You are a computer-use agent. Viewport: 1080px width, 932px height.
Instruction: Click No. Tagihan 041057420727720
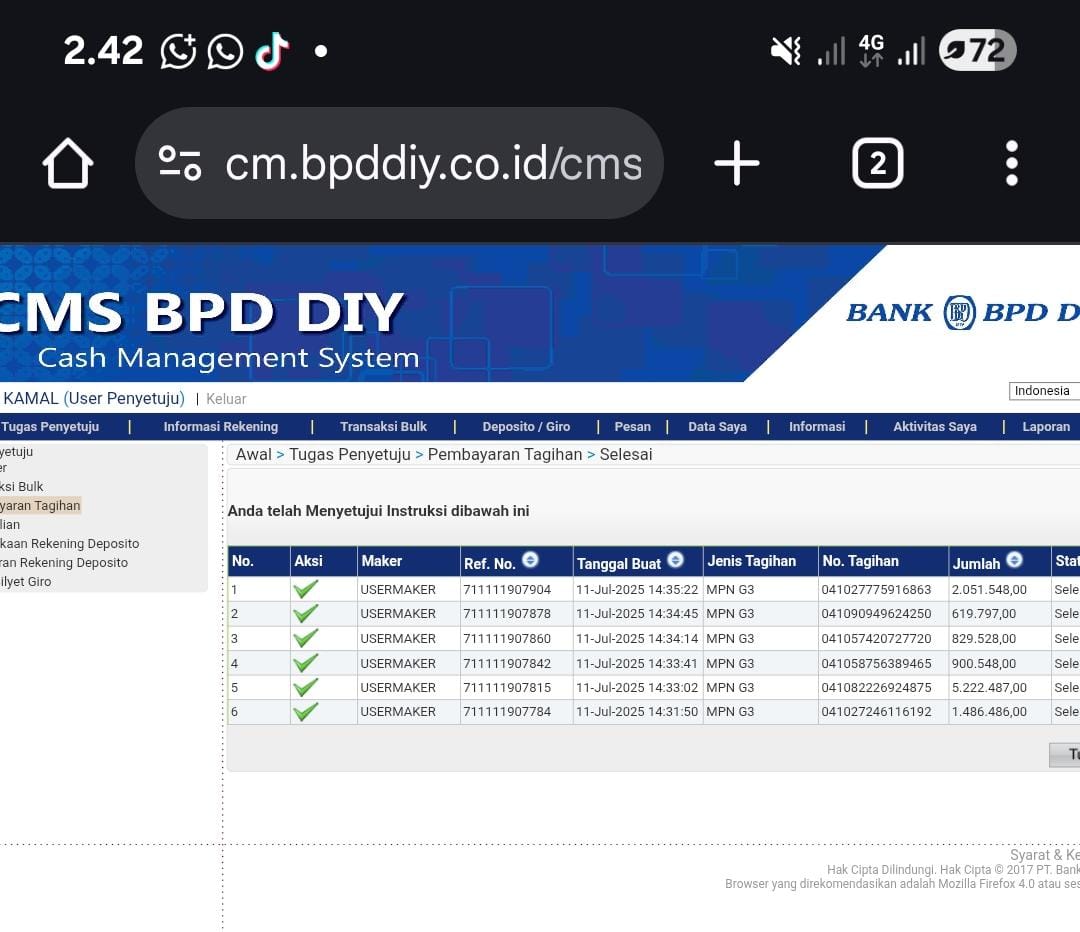pos(876,639)
